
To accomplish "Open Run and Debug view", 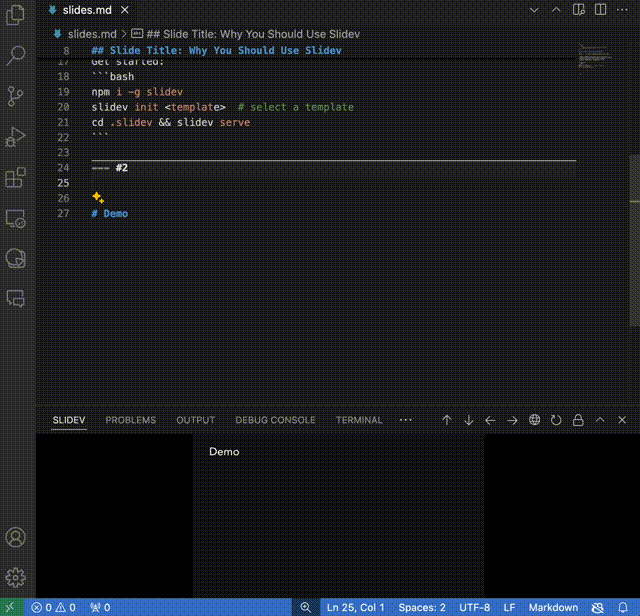I will (x=16, y=137).
